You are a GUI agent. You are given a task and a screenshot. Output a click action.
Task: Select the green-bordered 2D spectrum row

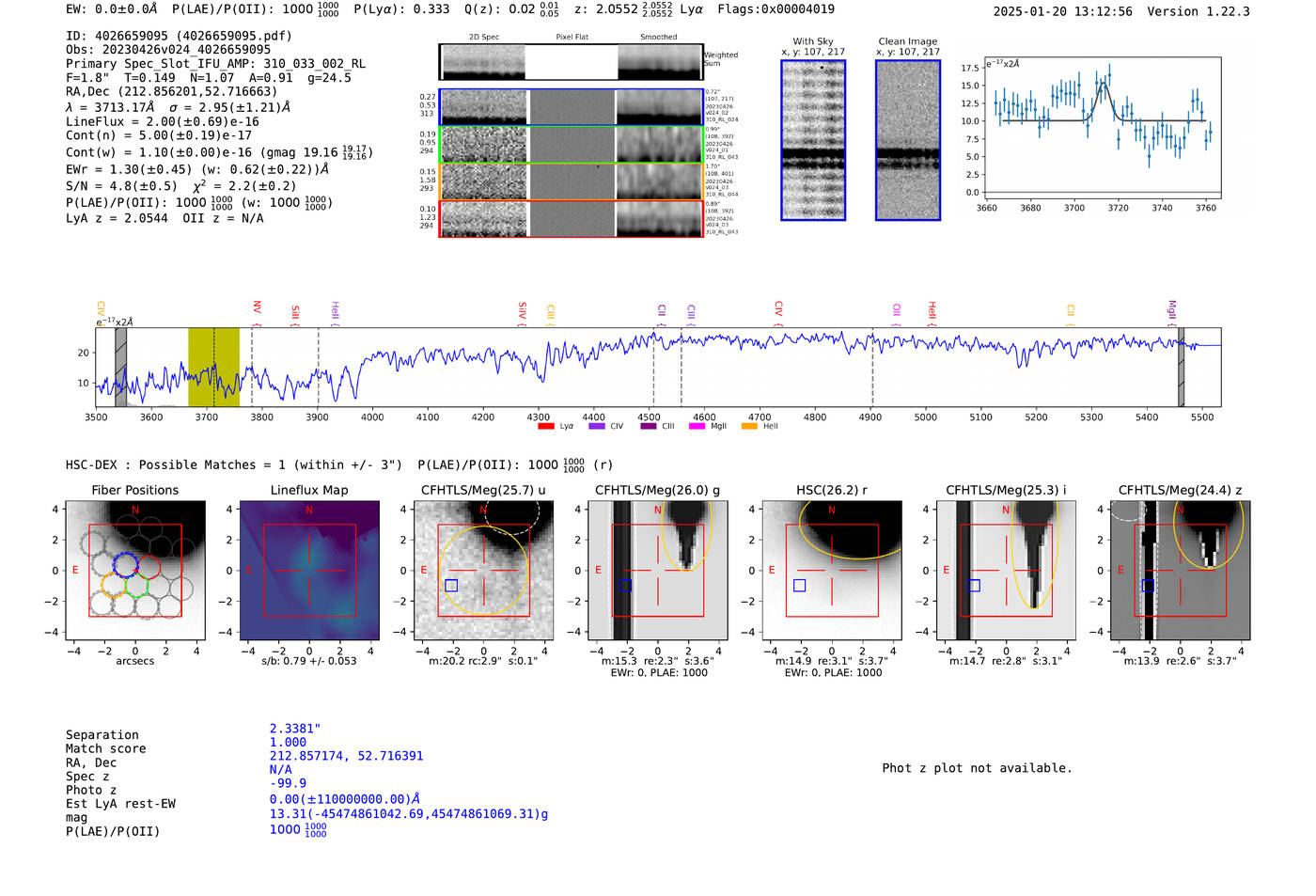571,145
